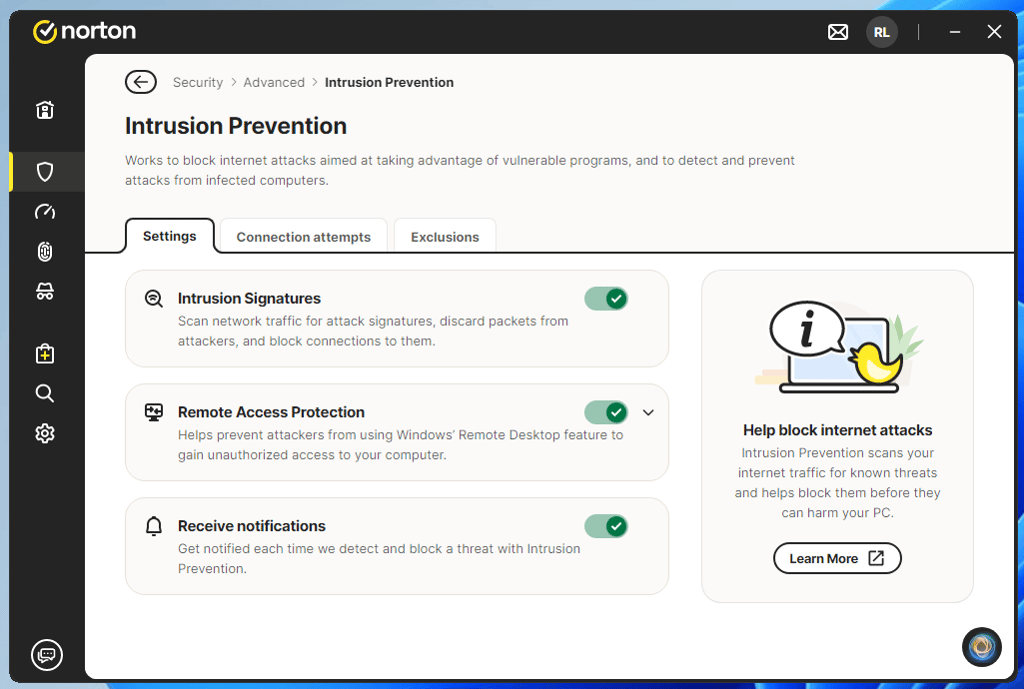Viewport: 1024px width, 689px height.
Task: Expand Remote Access Protection options chevron
Action: click(648, 412)
